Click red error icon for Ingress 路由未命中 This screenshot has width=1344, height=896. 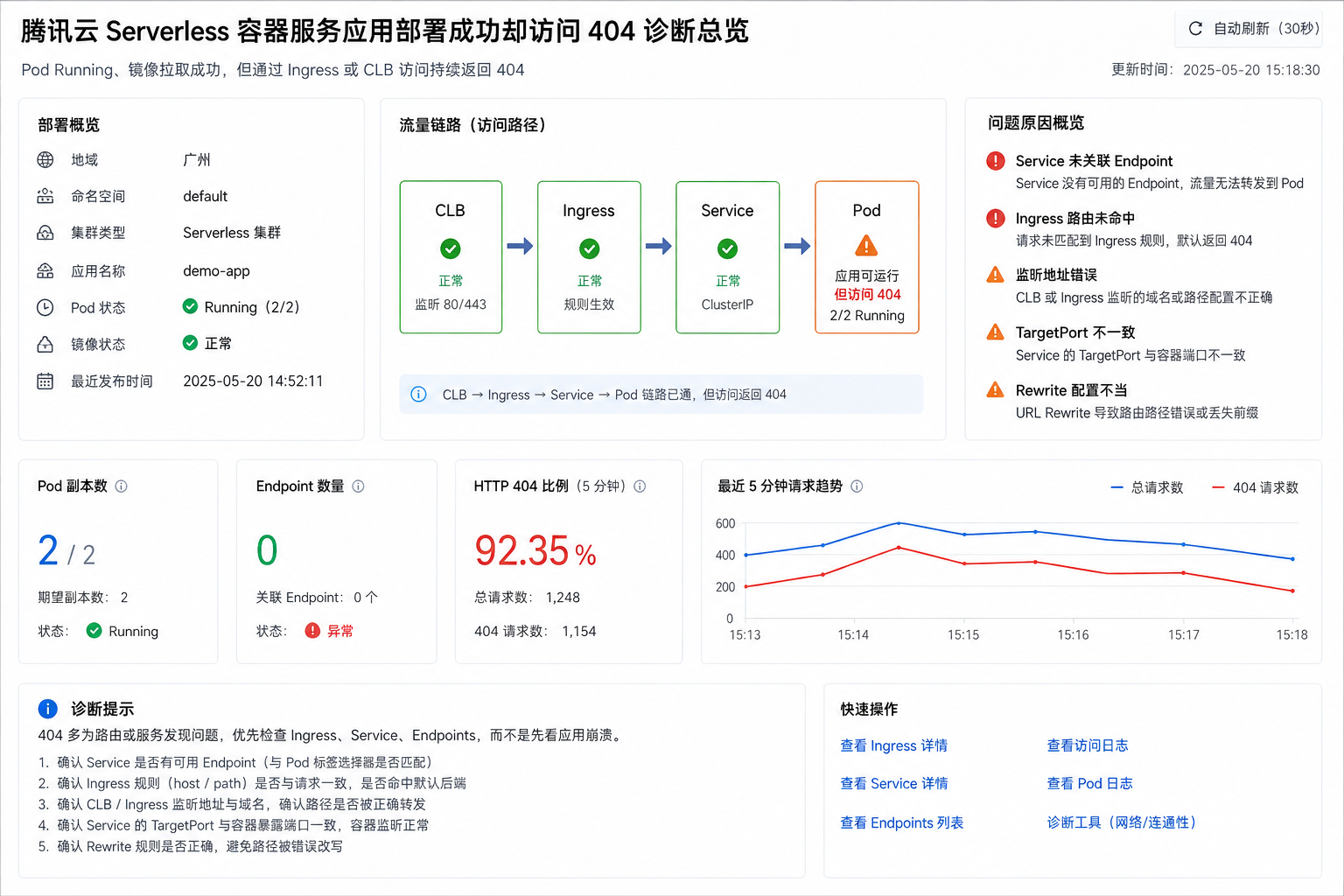[x=996, y=219]
